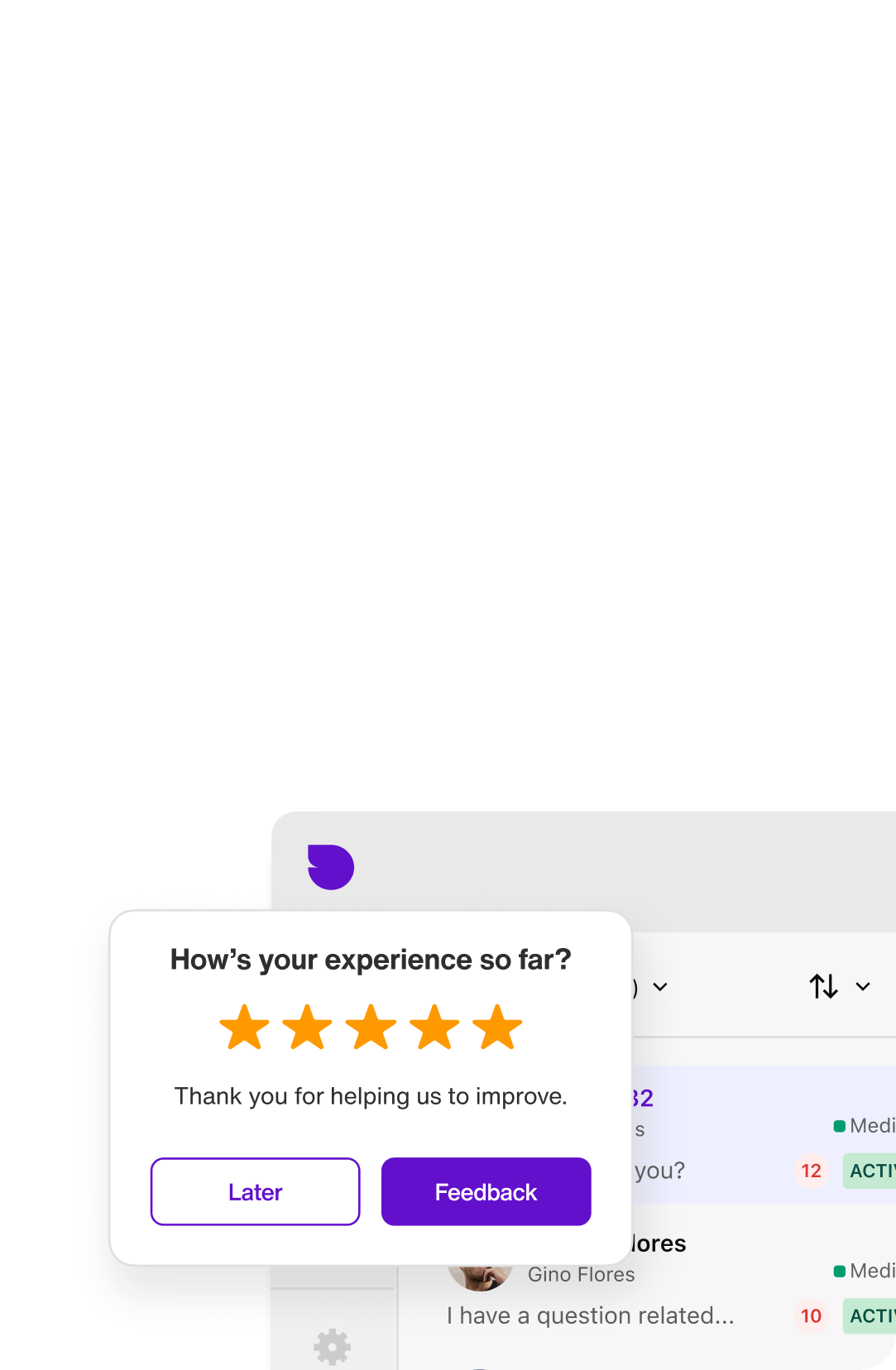This screenshot has height=1370, width=896.
Task: Expand the filter dropdown on the left
Action: pyautogui.click(x=659, y=985)
